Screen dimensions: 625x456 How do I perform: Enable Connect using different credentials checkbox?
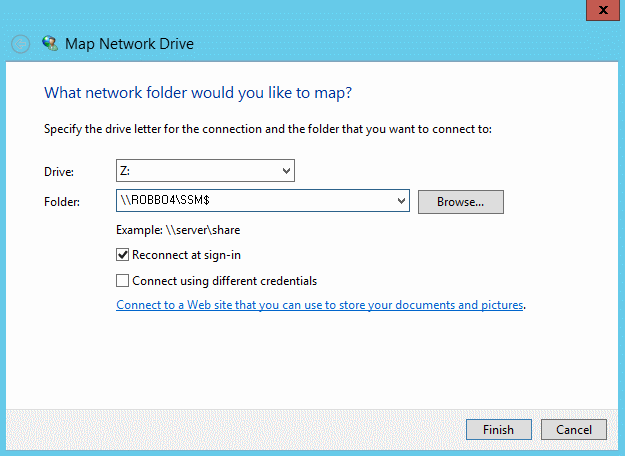[122, 281]
